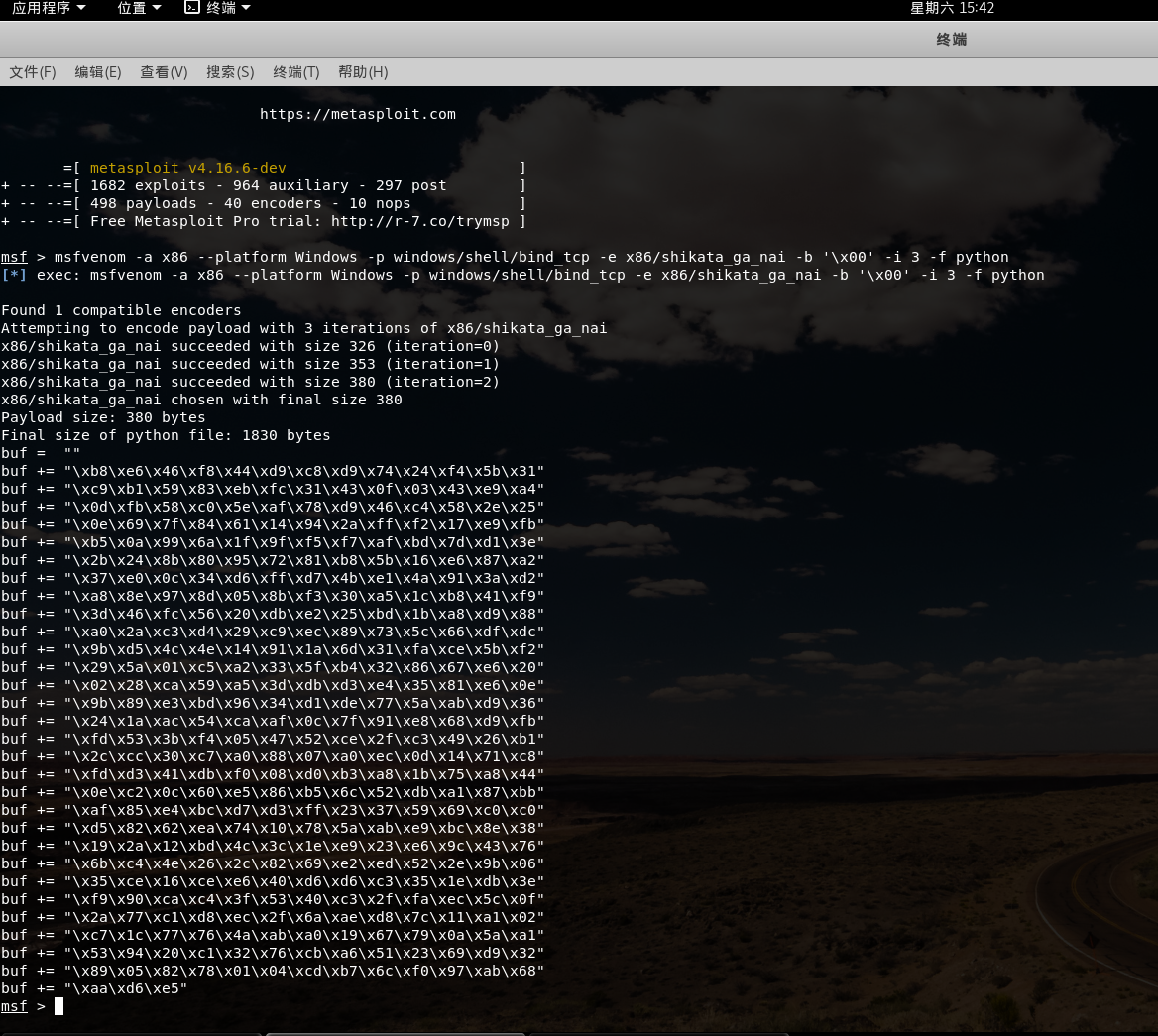
Task: Click the 'size 326 (iteration=0)' line
Action: 251,346
